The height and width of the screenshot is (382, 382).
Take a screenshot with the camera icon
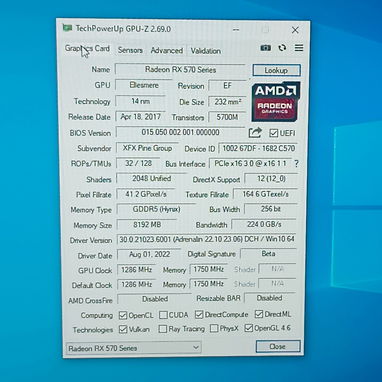(x=265, y=48)
